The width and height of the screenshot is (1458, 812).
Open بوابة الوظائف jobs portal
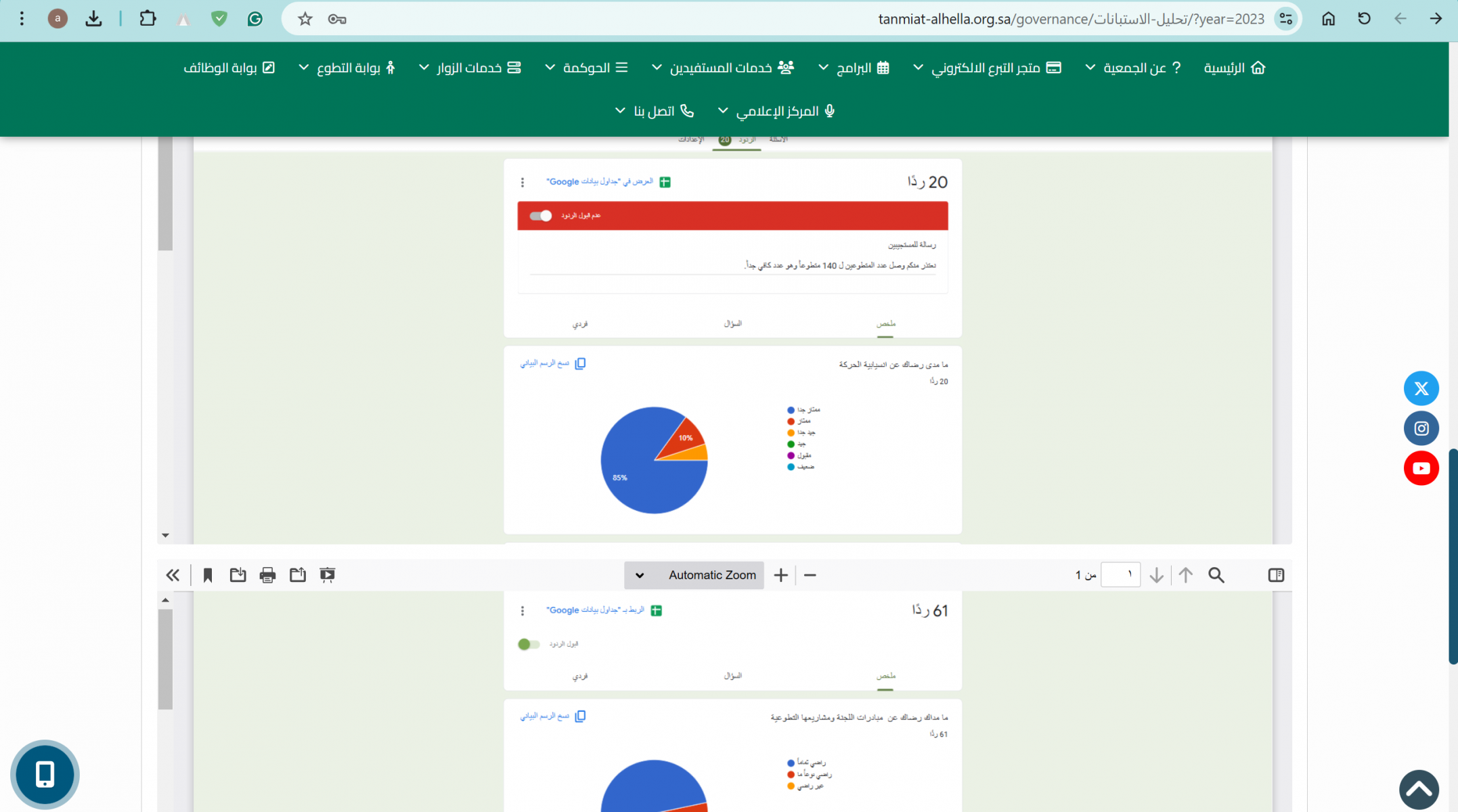point(229,68)
